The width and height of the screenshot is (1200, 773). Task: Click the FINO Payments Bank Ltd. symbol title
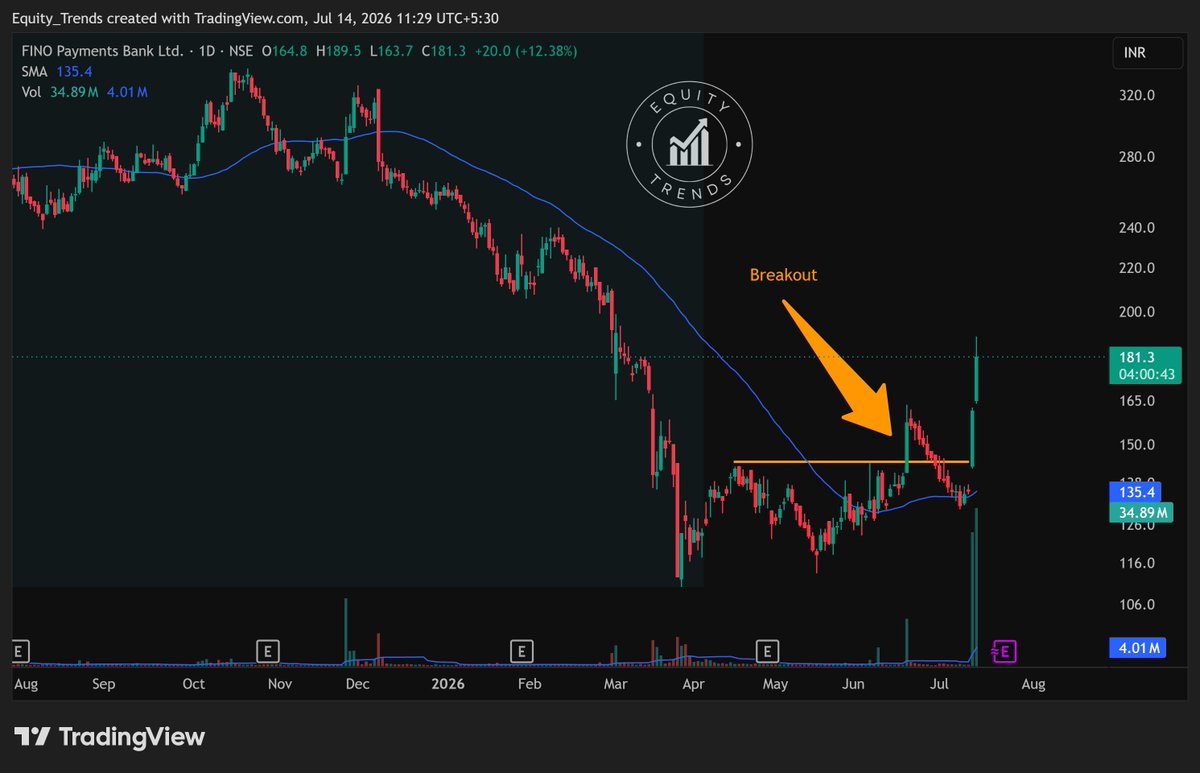point(103,51)
